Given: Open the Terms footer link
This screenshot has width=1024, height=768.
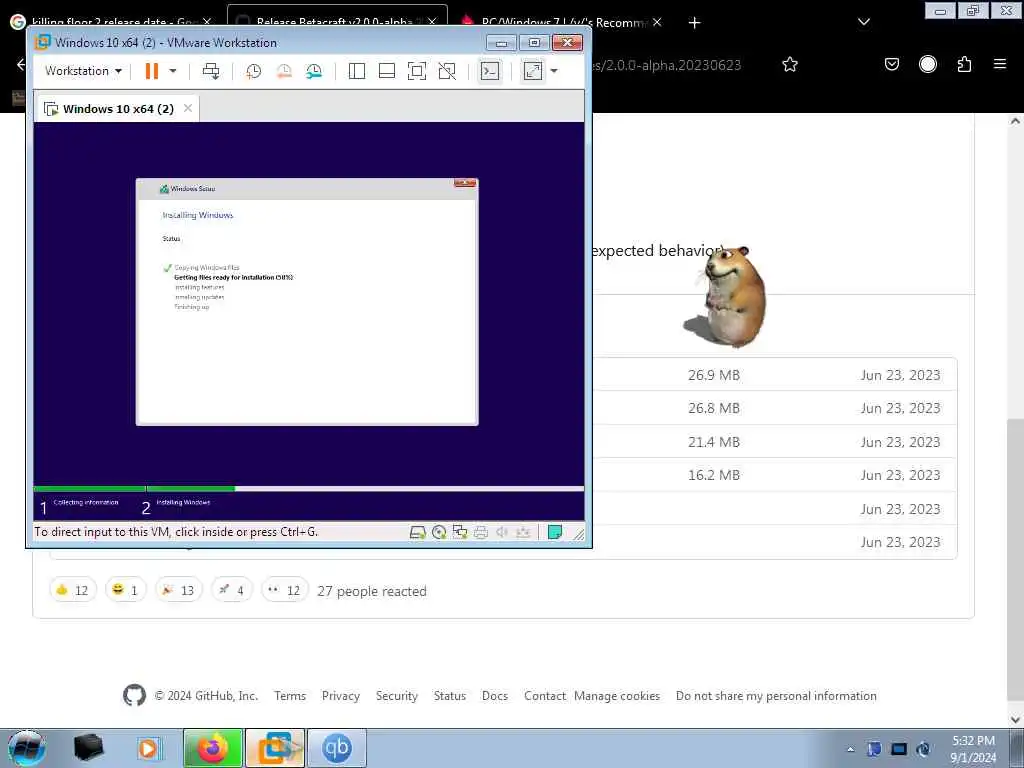Looking at the screenshot, I should pyautogui.click(x=290, y=696).
